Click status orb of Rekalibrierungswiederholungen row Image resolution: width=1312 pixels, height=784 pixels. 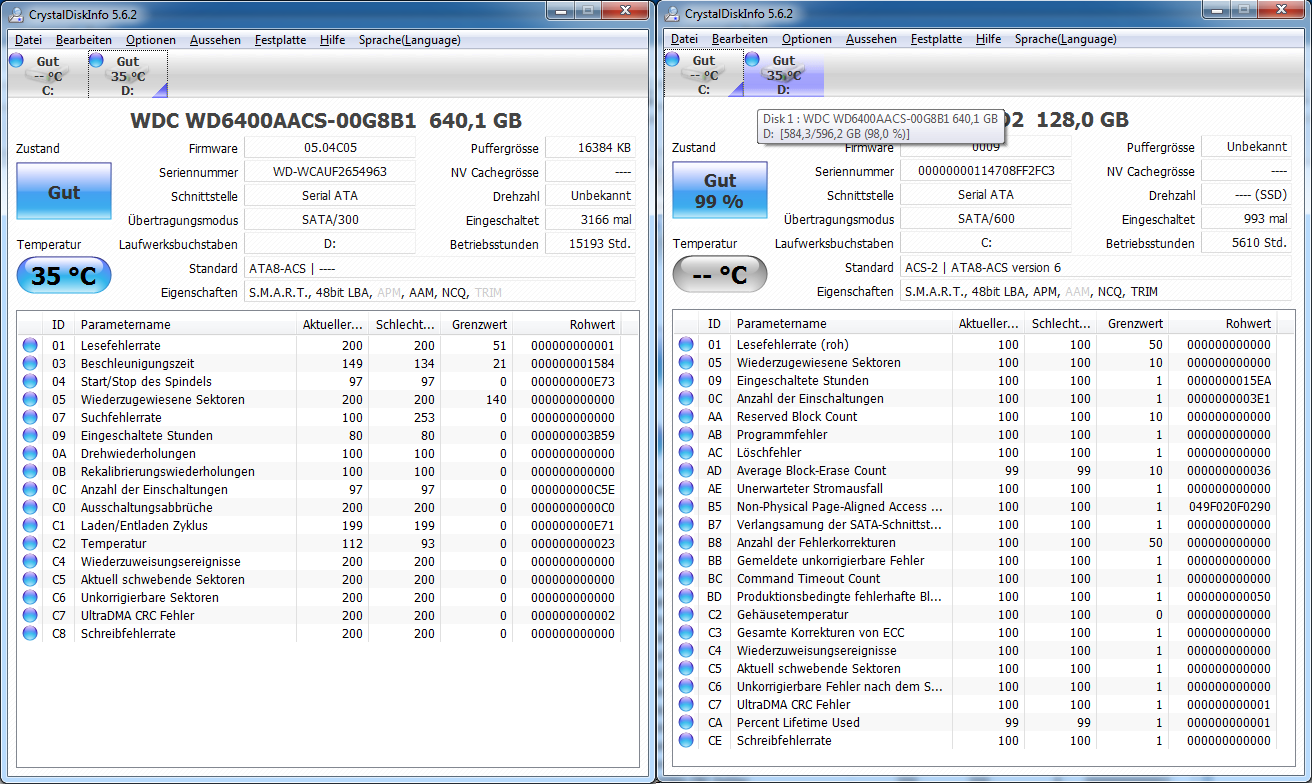click(30, 471)
